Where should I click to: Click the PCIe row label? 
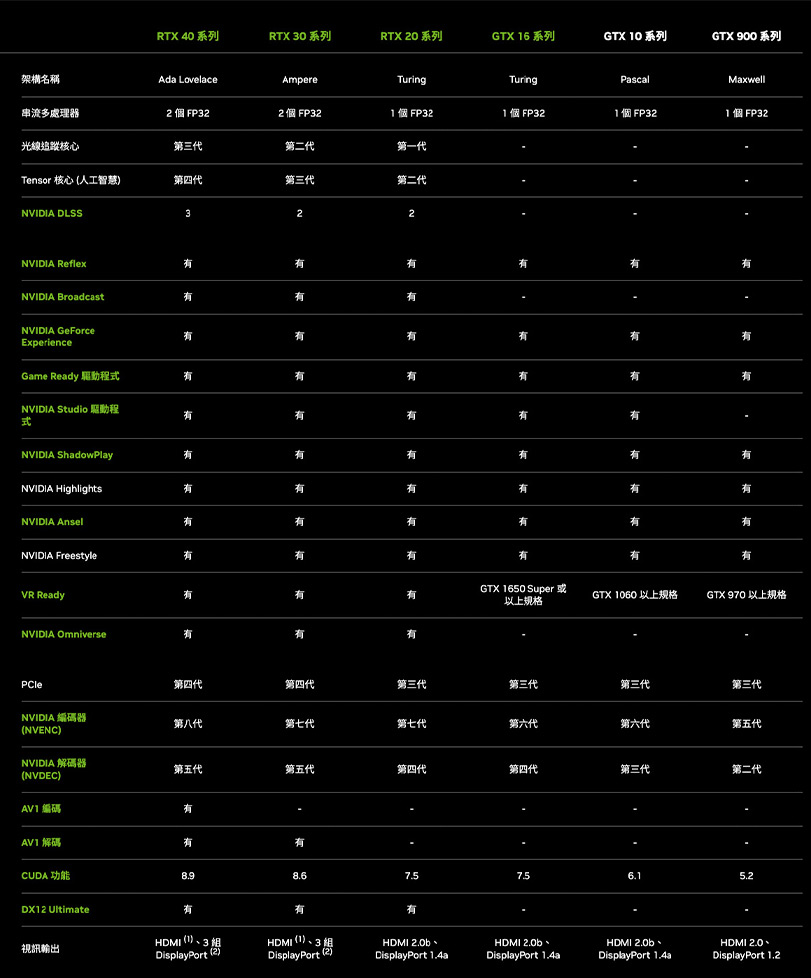tap(32, 684)
